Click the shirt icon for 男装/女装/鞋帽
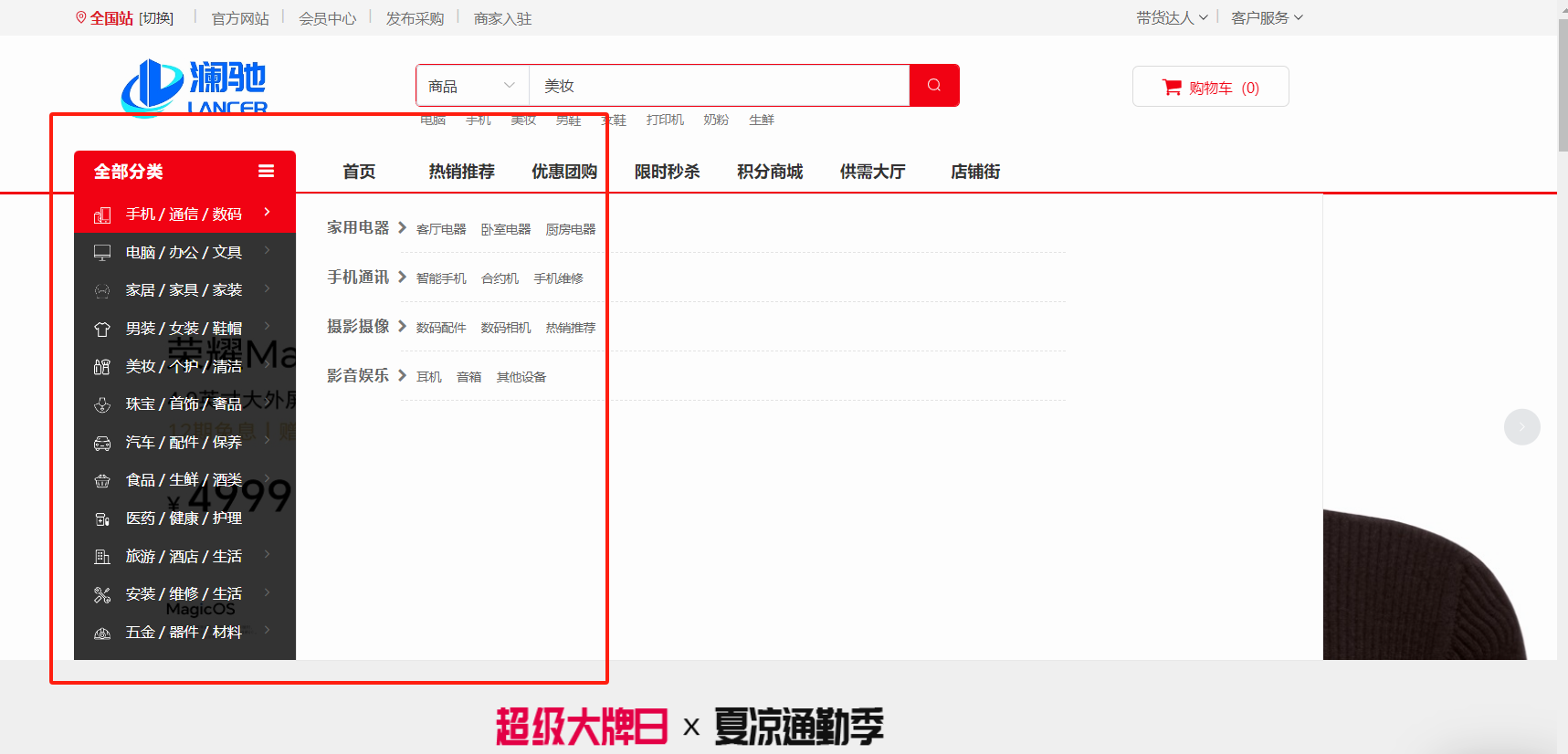The width and height of the screenshot is (1568, 754). (x=102, y=329)
